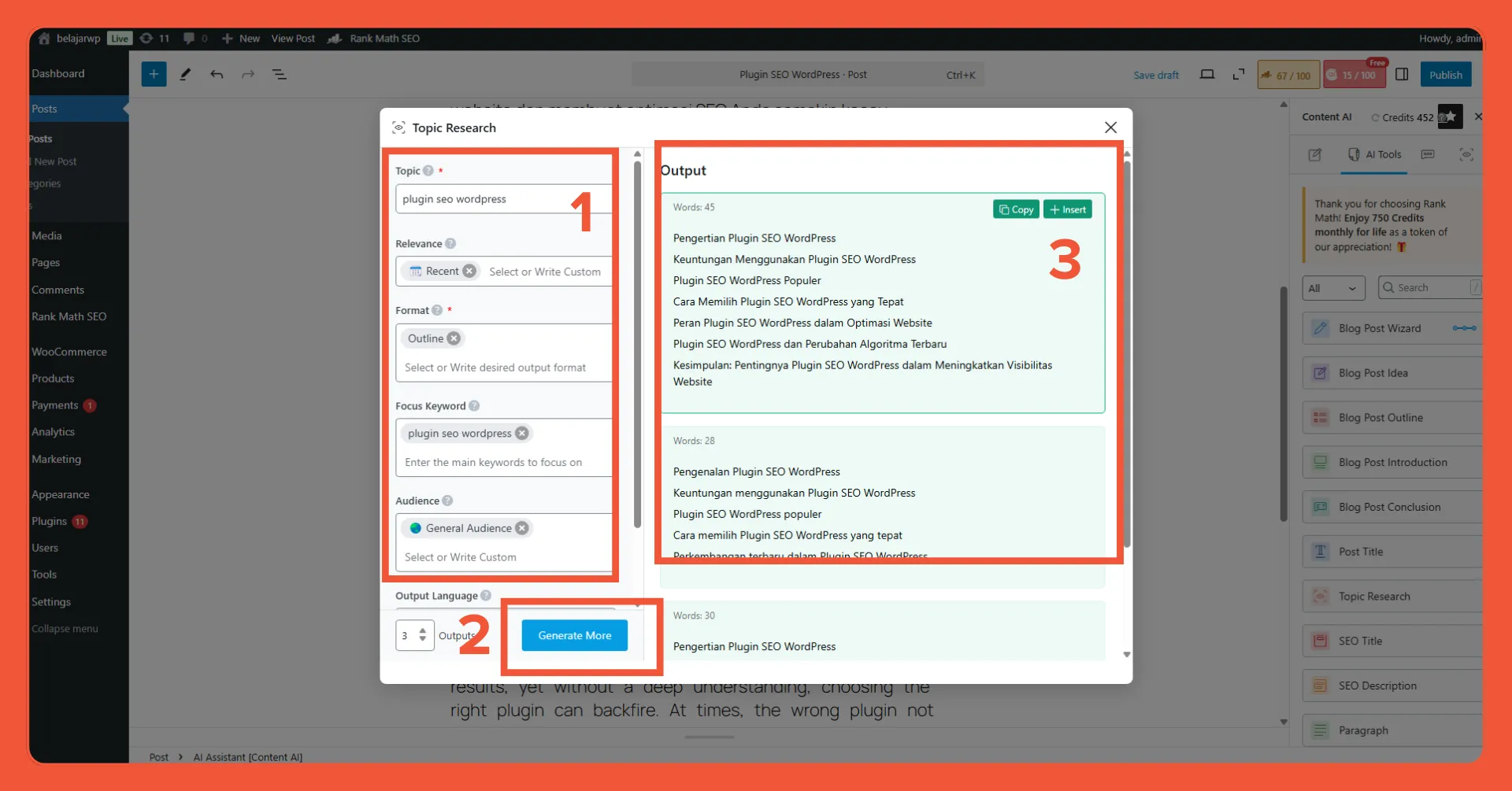
Task: Click the Copy icon button in first output
Action: pyautogui.click(x=1016, y=209)
